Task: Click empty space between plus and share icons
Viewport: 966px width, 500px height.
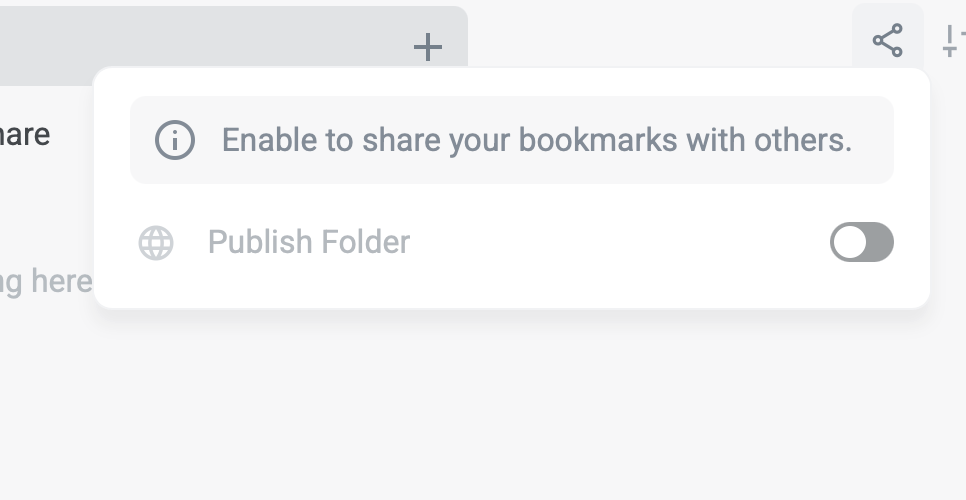Action: point(660,35)
